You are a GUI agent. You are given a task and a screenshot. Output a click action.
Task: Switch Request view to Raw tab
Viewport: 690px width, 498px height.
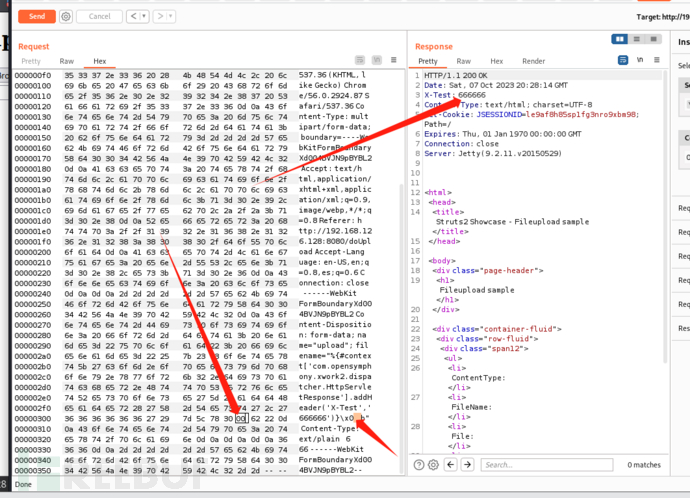pyautogui.click(x=67, y=61)
